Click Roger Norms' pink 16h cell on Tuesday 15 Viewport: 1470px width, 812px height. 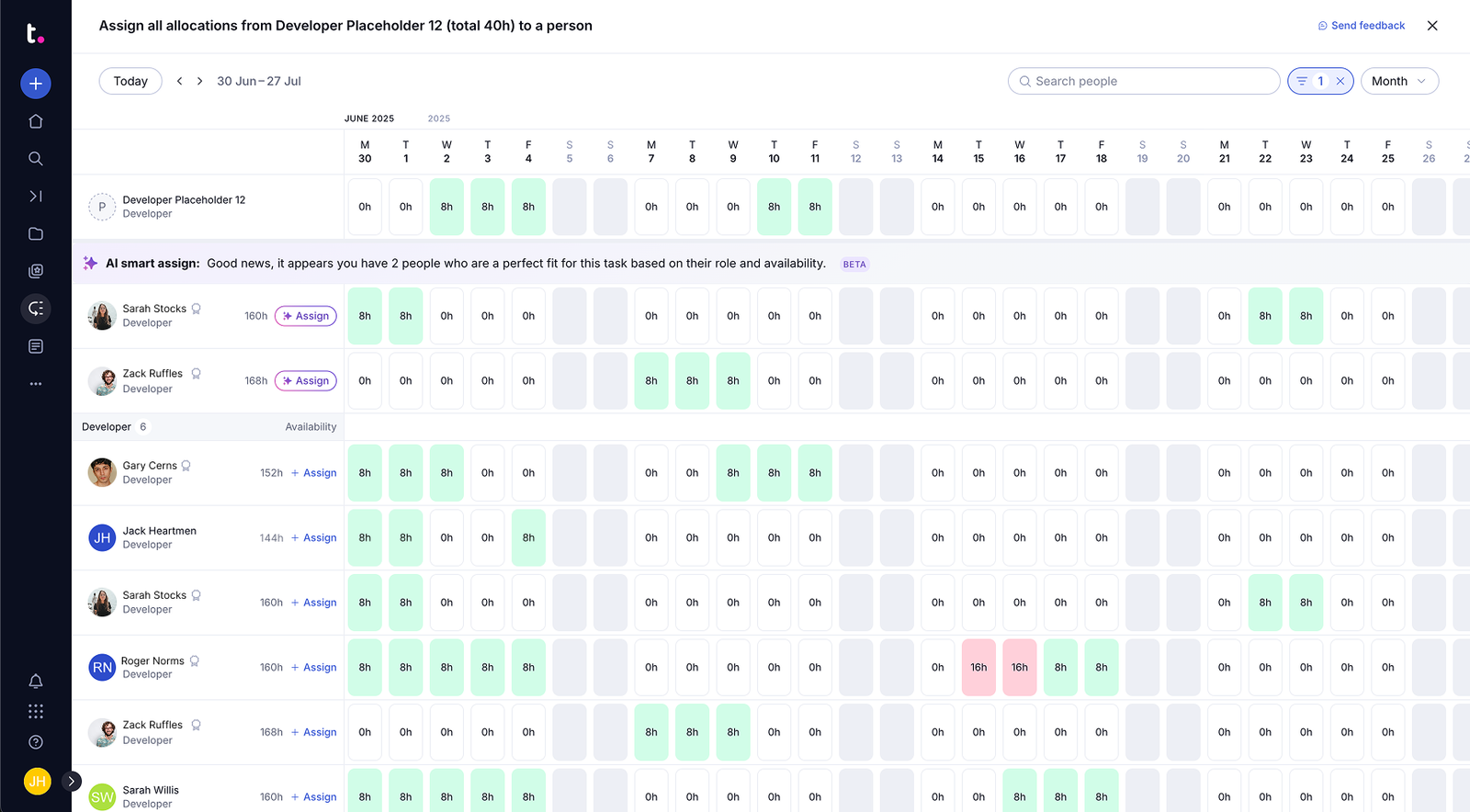point(979,668)
